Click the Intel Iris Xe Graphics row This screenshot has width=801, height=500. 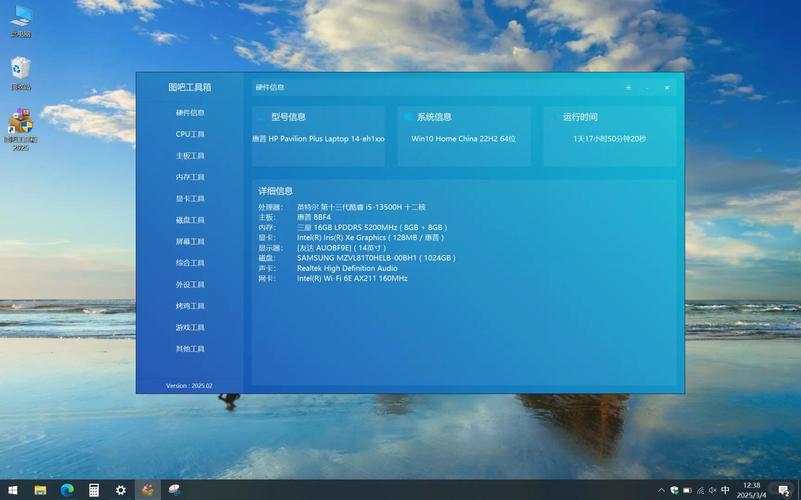coord(351,237)
